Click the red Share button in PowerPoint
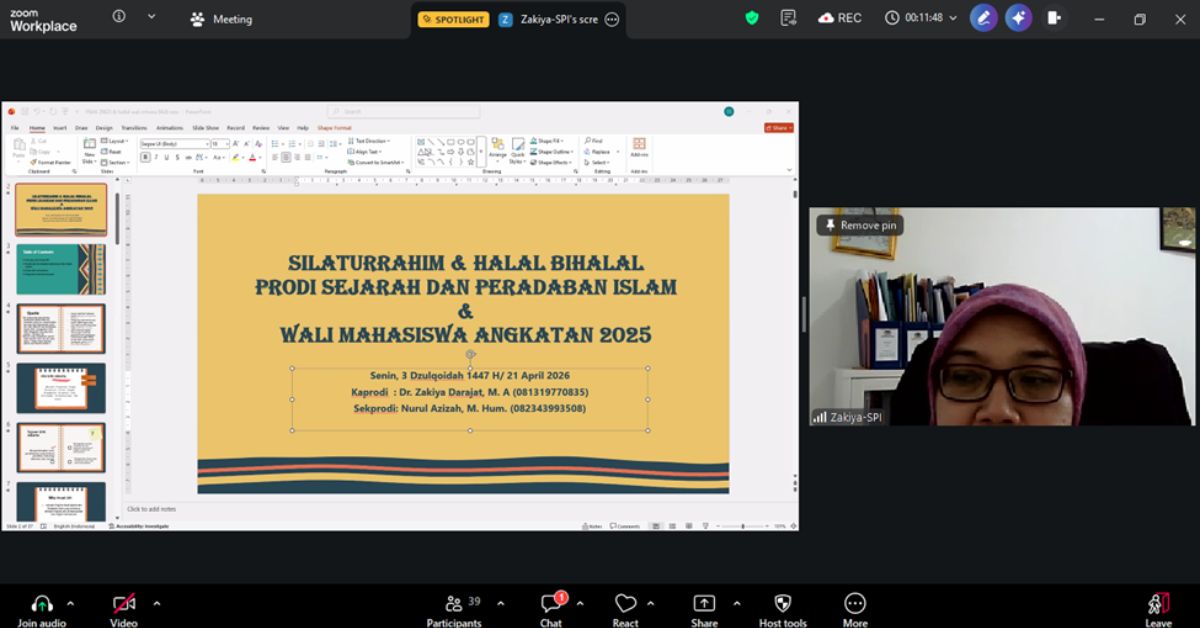Viewport: 1200px width, 628px height. pyautogui.click(x=778, y=128)
